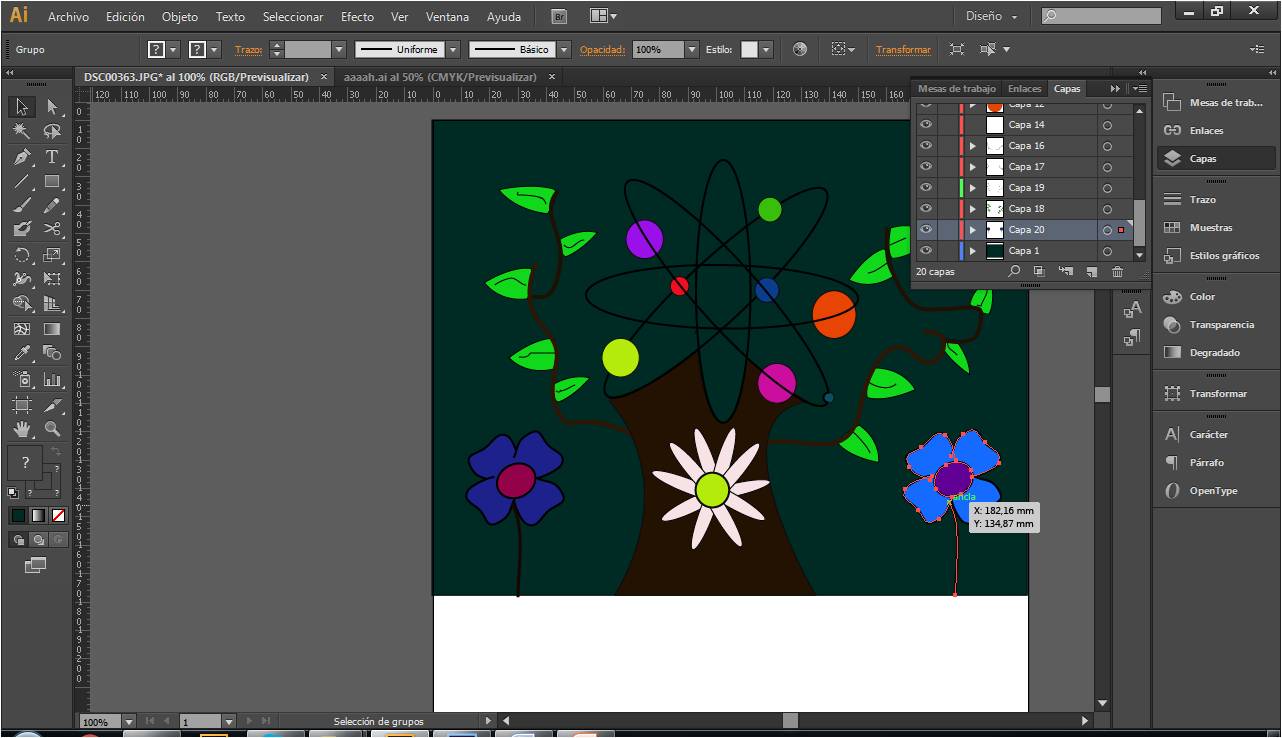1282x738 pixels.
Task: Hide Capa 16 via its eye icon
Action: click(x=925, y=145)
